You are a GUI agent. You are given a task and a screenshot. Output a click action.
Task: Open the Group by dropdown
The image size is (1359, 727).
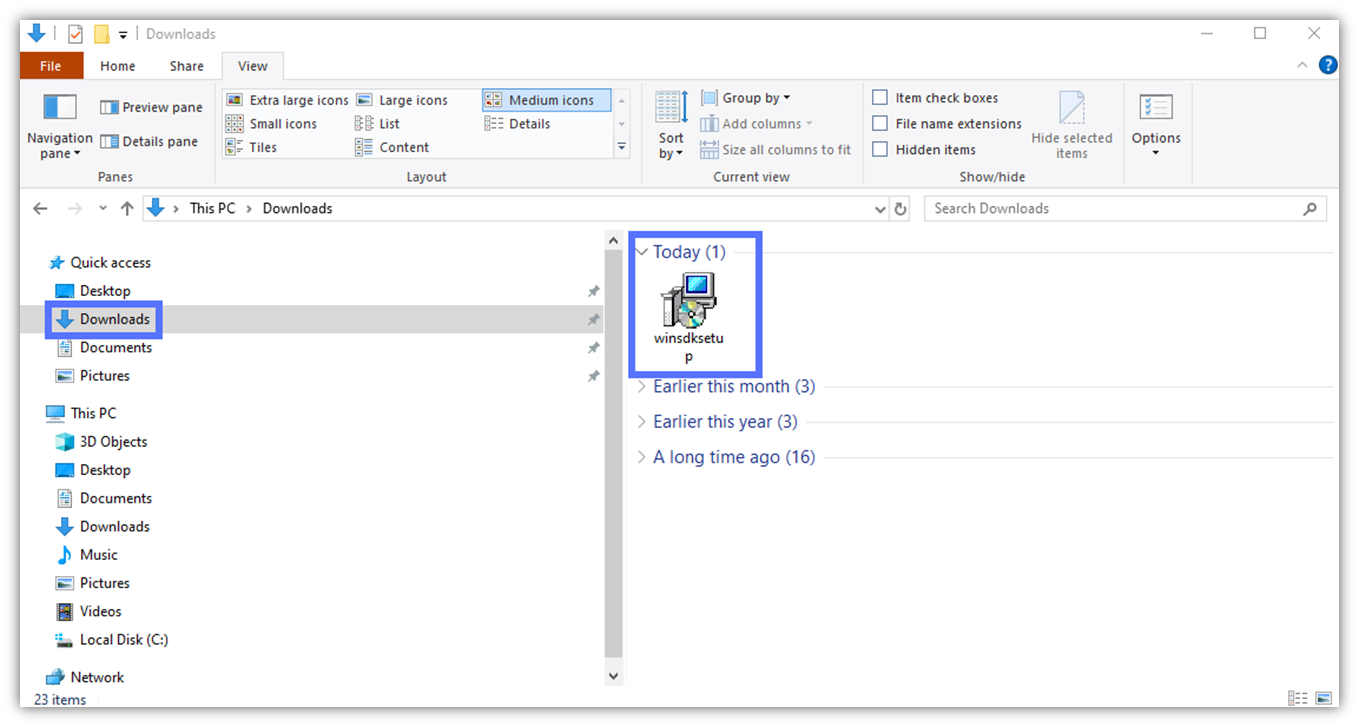(x=746, y=98)
